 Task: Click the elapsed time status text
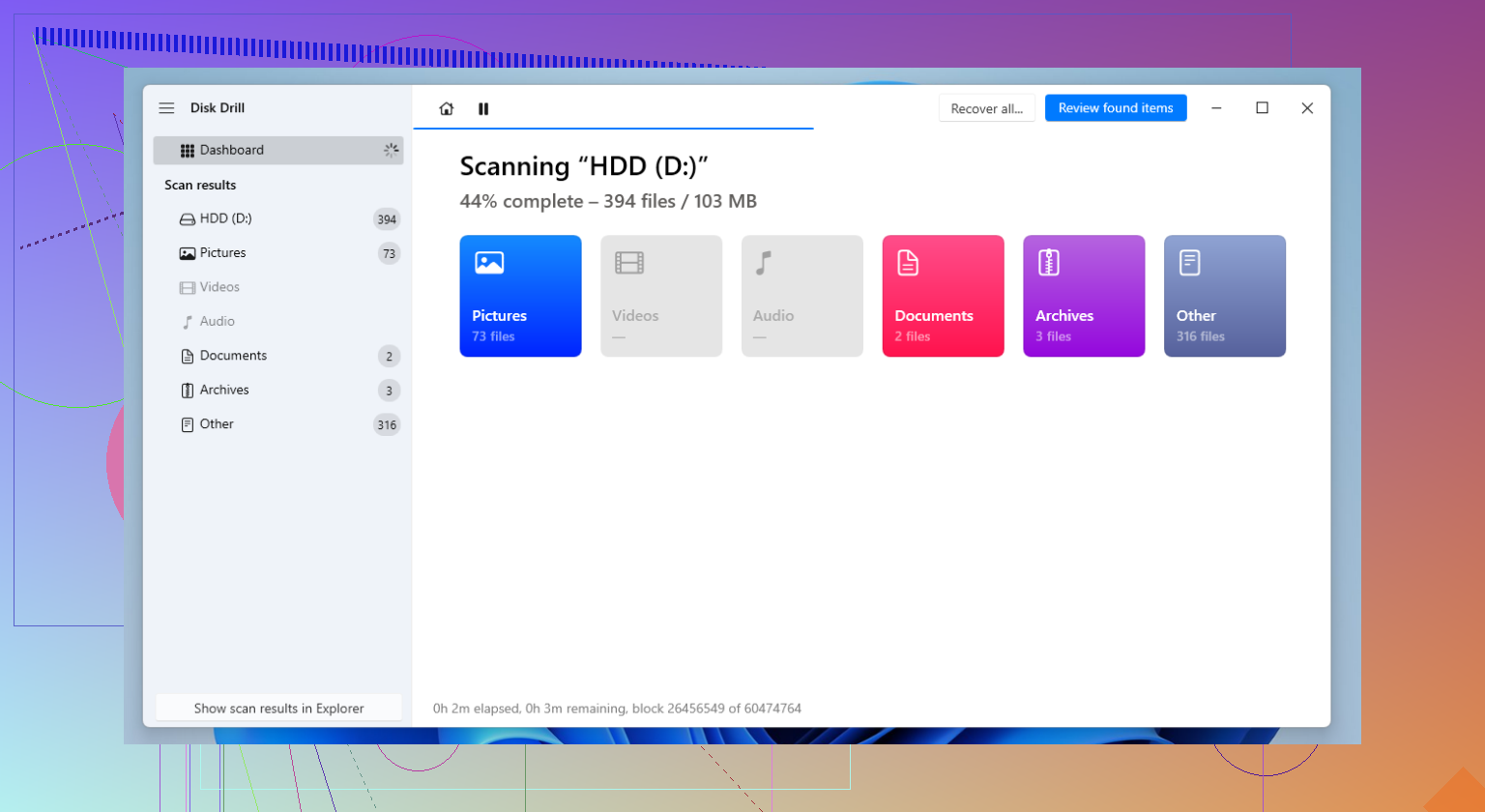(617, 709)
